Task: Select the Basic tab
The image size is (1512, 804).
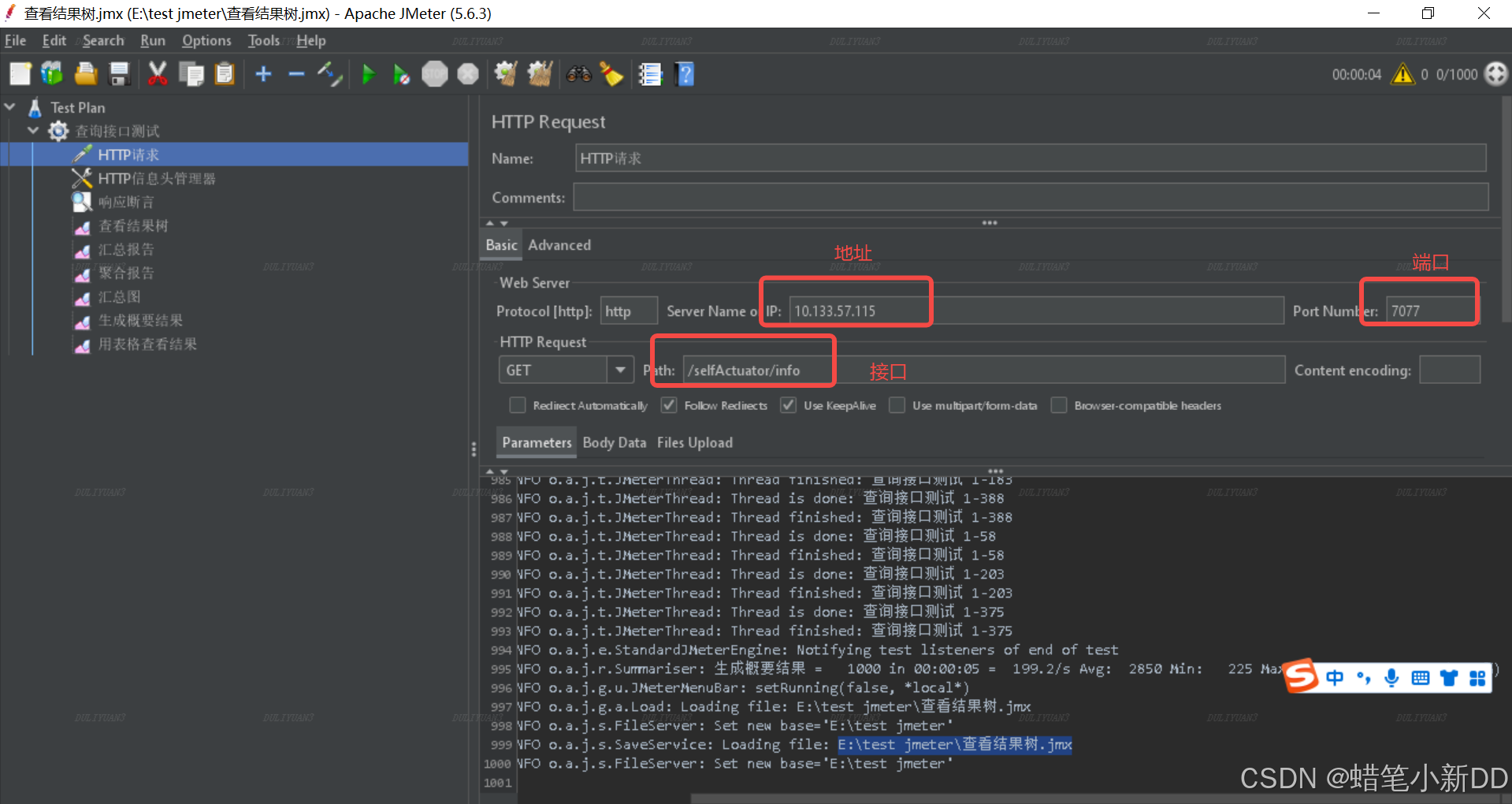Action: point(501,245)
